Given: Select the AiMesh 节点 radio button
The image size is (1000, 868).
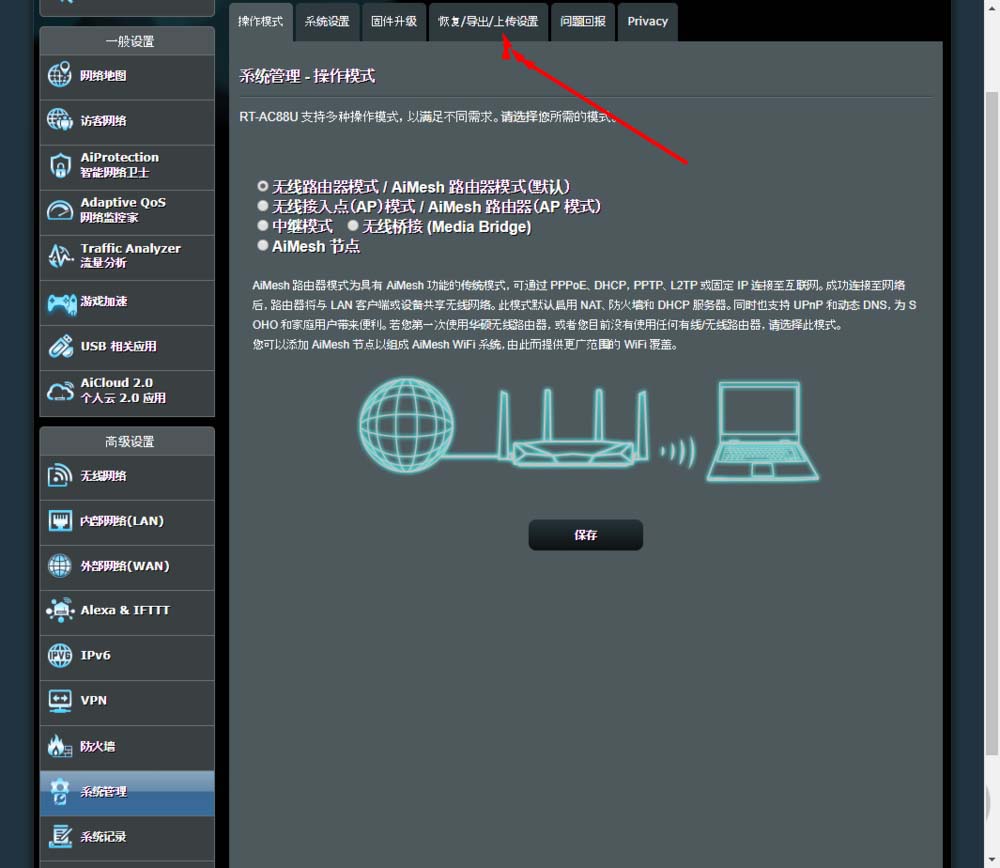Looking at the screenshot, I should tap(262, 245).
